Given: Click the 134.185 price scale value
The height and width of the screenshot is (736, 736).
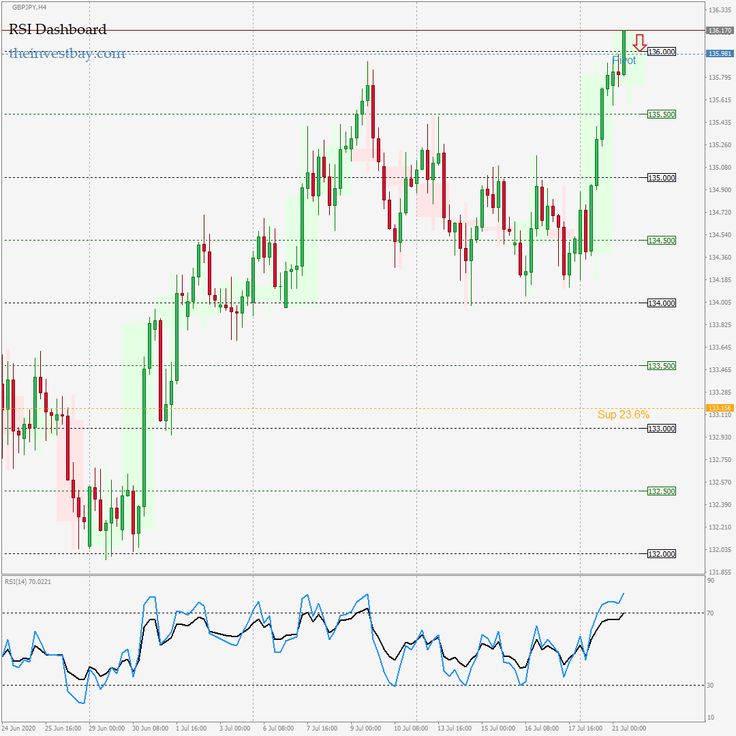Looking at the screenshot, I should coord(720,280).
